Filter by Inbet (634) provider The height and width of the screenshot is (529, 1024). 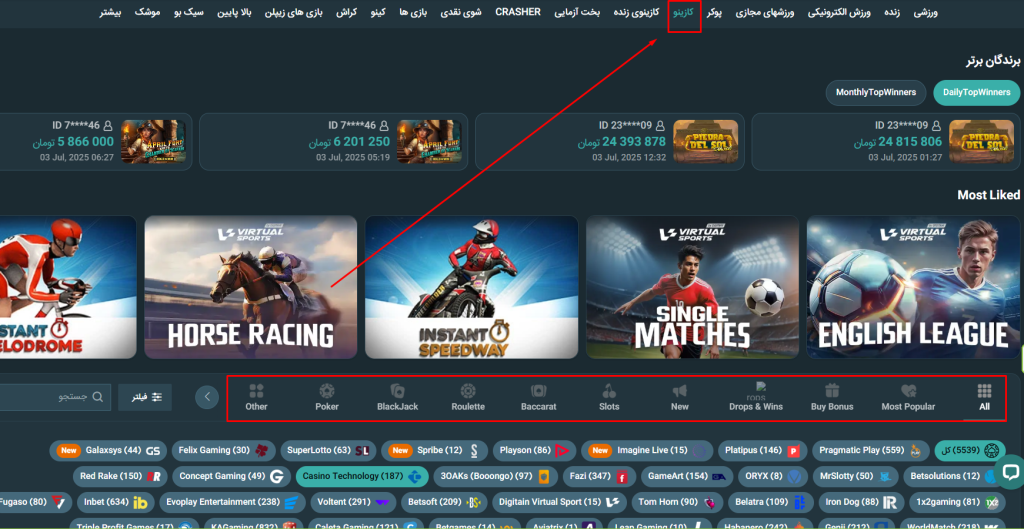pos(115,503)
